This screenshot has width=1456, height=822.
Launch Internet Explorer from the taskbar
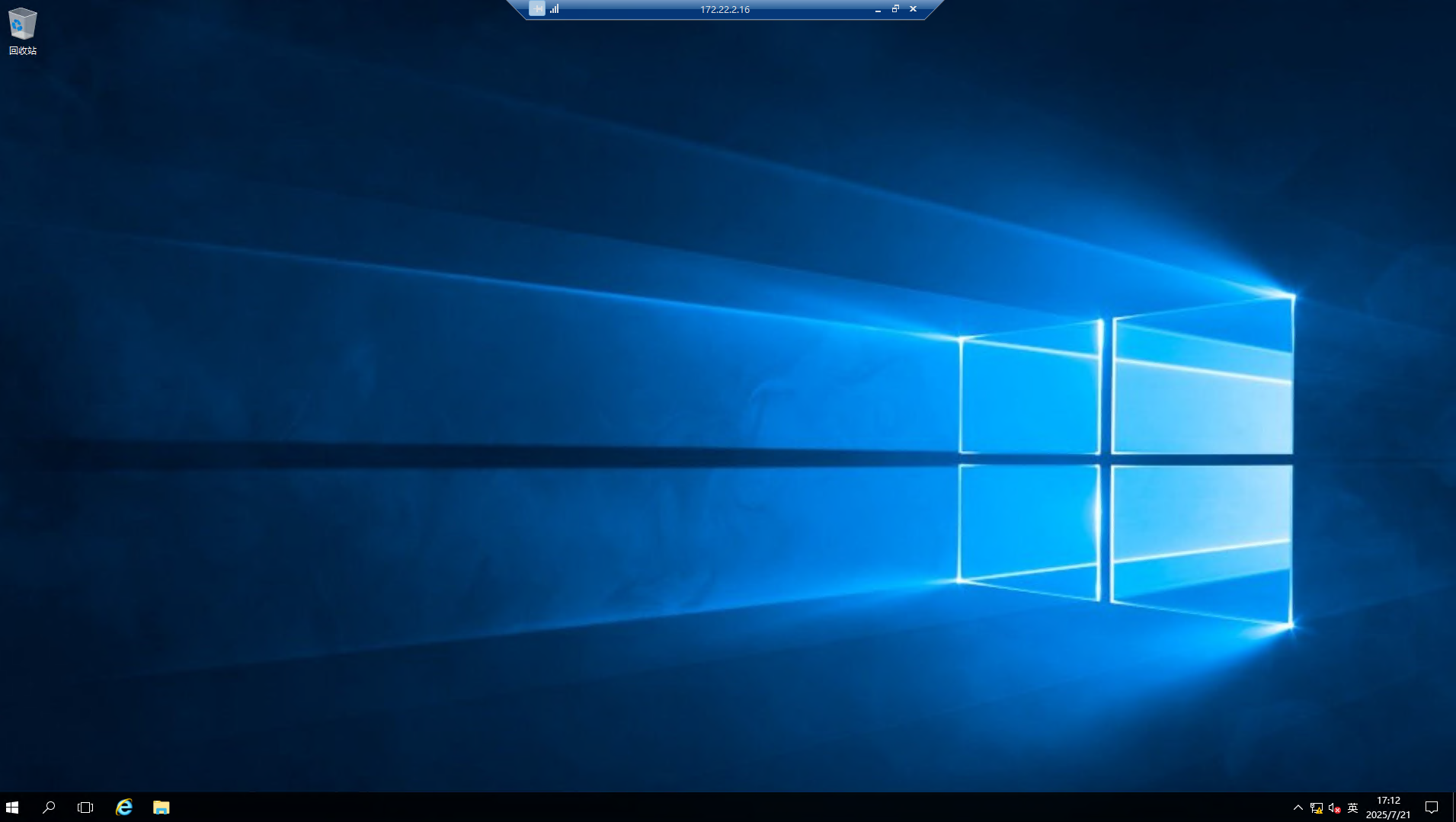[123, 808]
